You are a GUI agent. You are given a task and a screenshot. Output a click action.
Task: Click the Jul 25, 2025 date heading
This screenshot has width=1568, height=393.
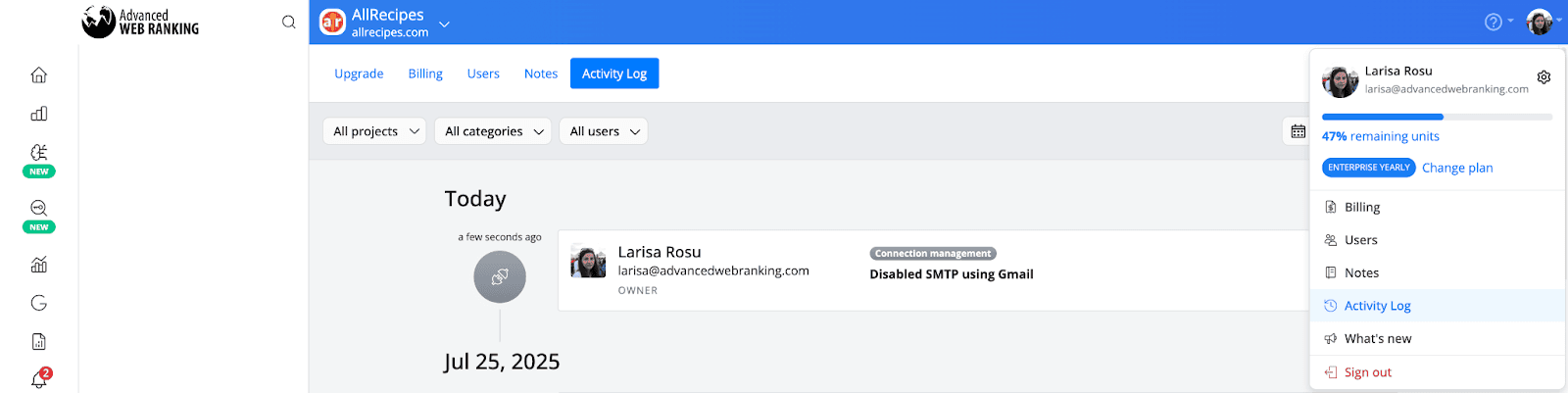click(502, 362)
